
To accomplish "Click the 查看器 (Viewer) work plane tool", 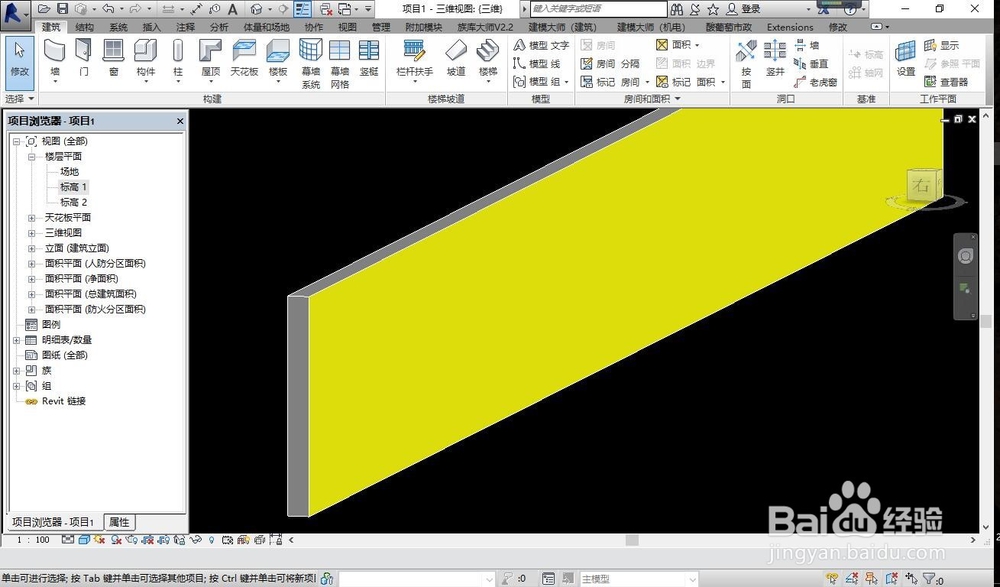I will click(946, 82).
